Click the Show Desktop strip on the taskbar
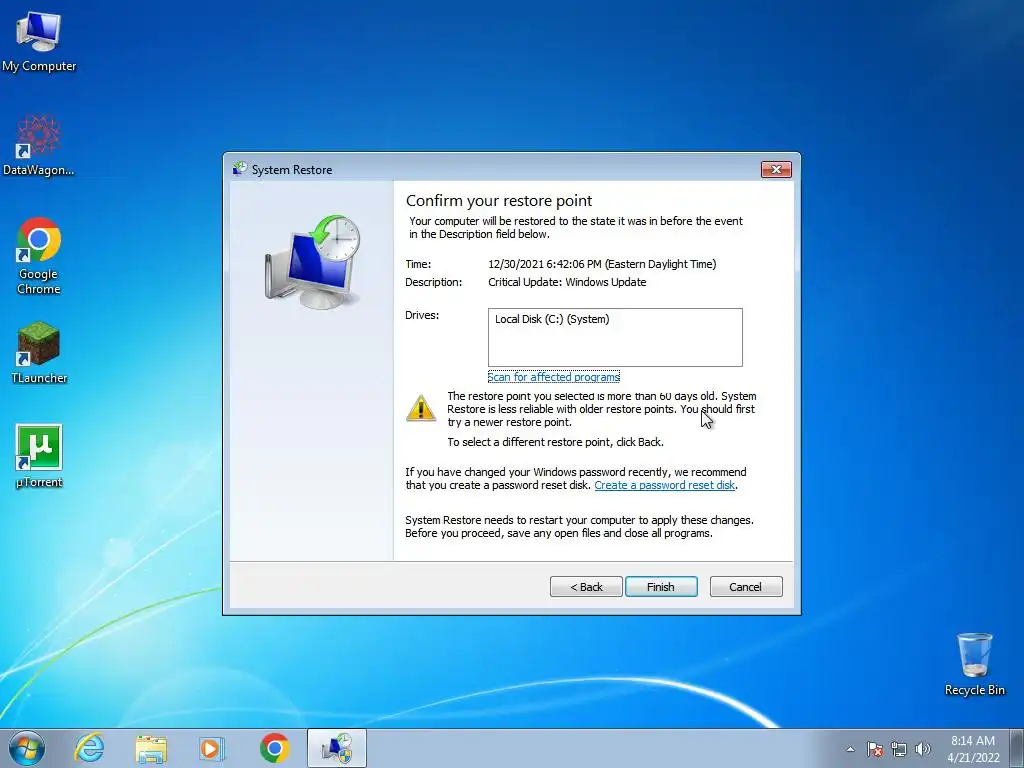The image size is (1024, 768). point(1019,748)
